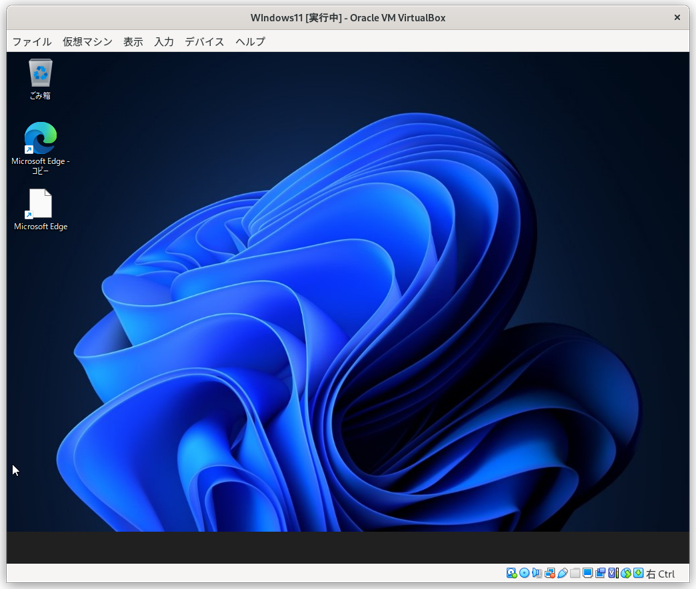The image size is (696, 589).
Task: Open the ファイル menu
Action: click(32, 42)
